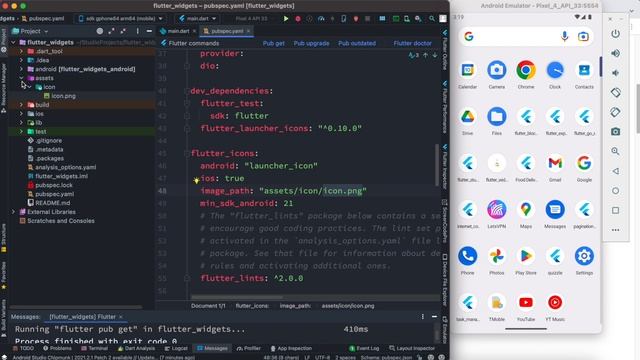Raise emulator volume with volume up icon
Image resolution: width=640 pixels, height=360 pixels.
point(616,53)
